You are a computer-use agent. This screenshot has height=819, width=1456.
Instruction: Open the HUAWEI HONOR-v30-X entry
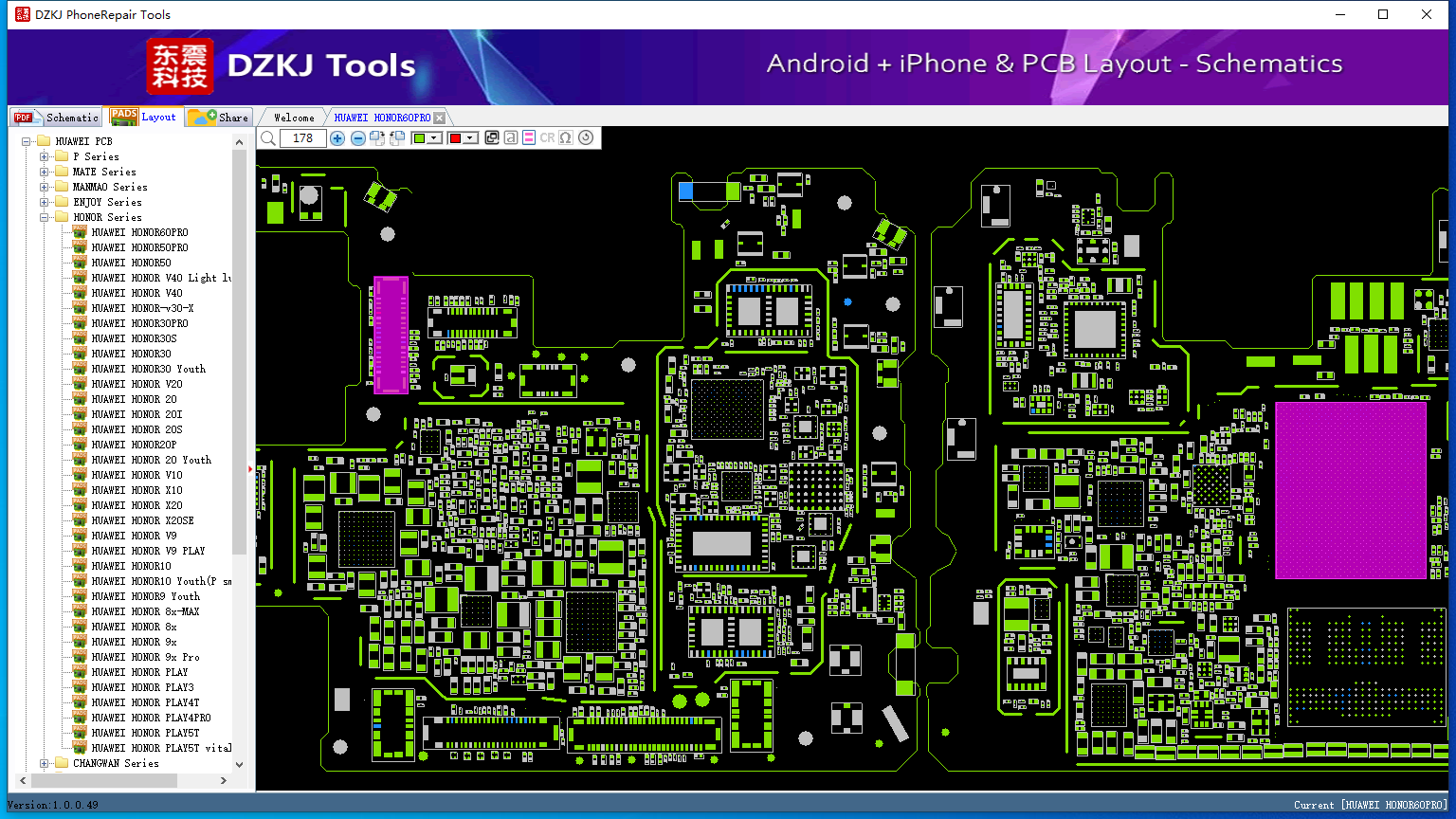tap(142, 308)
